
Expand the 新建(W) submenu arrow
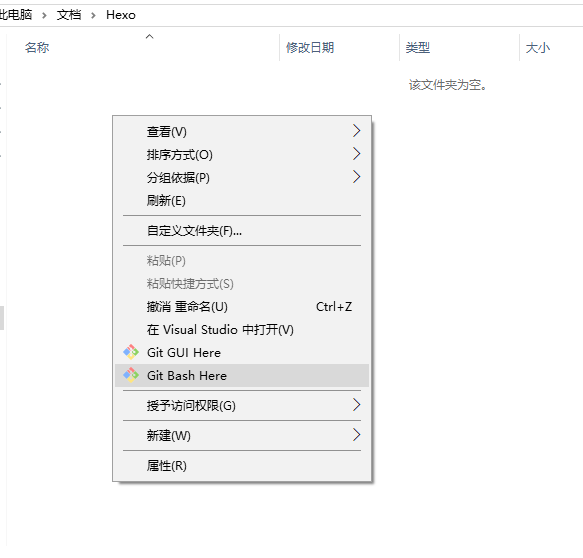(x=356, y=435)
